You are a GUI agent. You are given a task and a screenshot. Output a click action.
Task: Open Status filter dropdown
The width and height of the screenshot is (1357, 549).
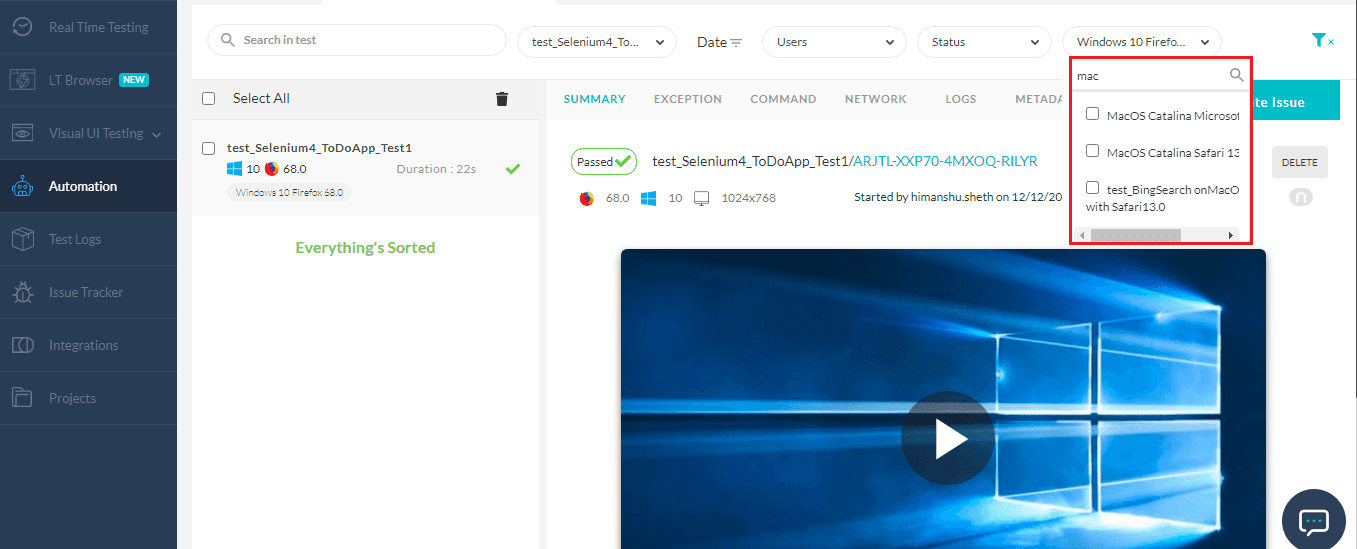[984, 42]
